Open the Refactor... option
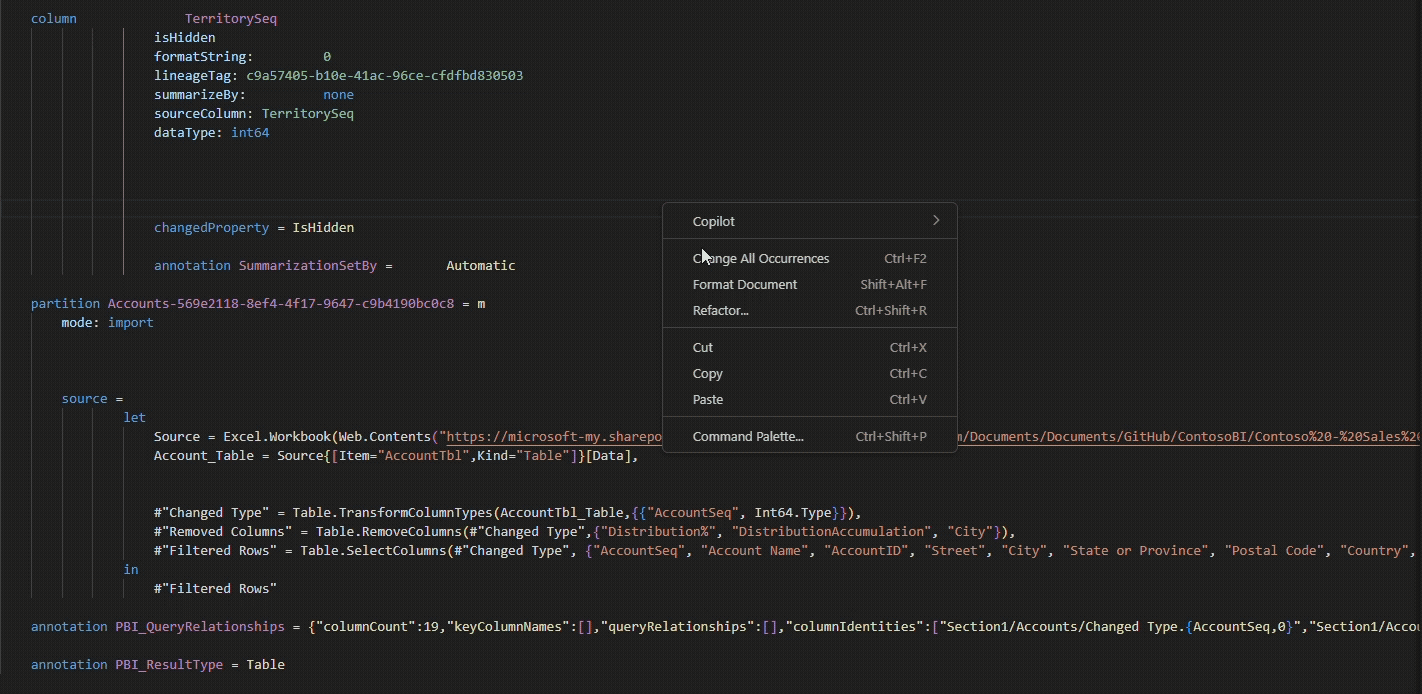This screenshot has height=694, width=1422. [720, 310]
